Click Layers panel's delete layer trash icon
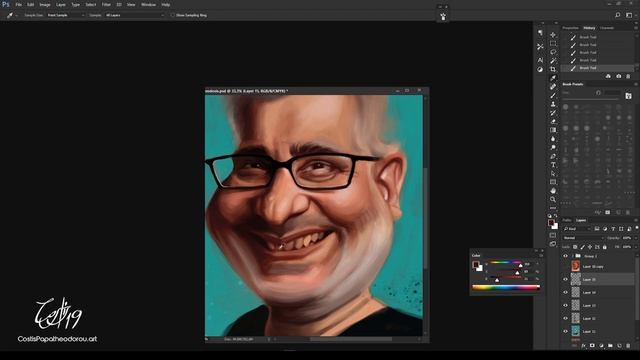 [628, 346]
